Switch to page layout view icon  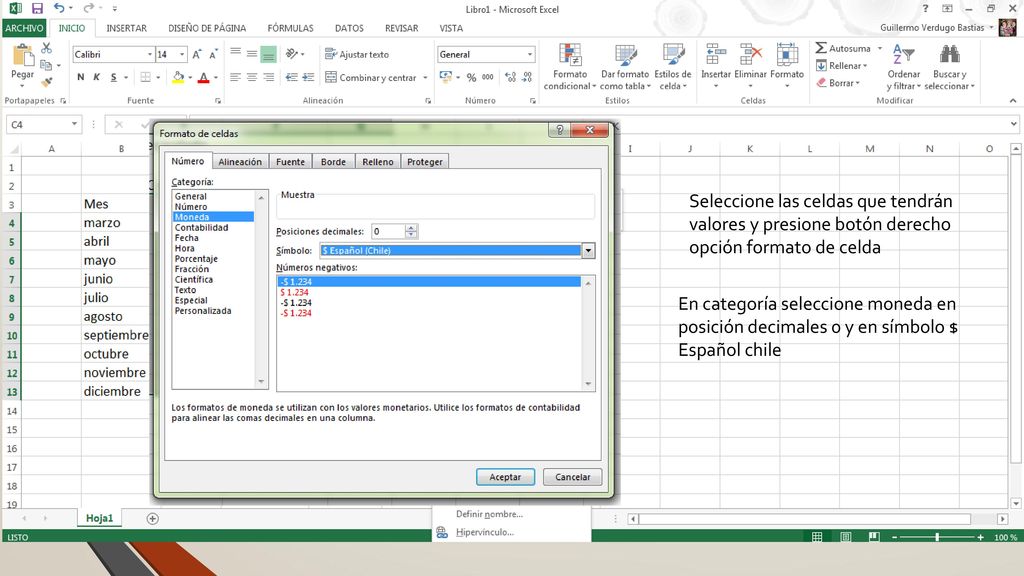click(x=846, y=537)
